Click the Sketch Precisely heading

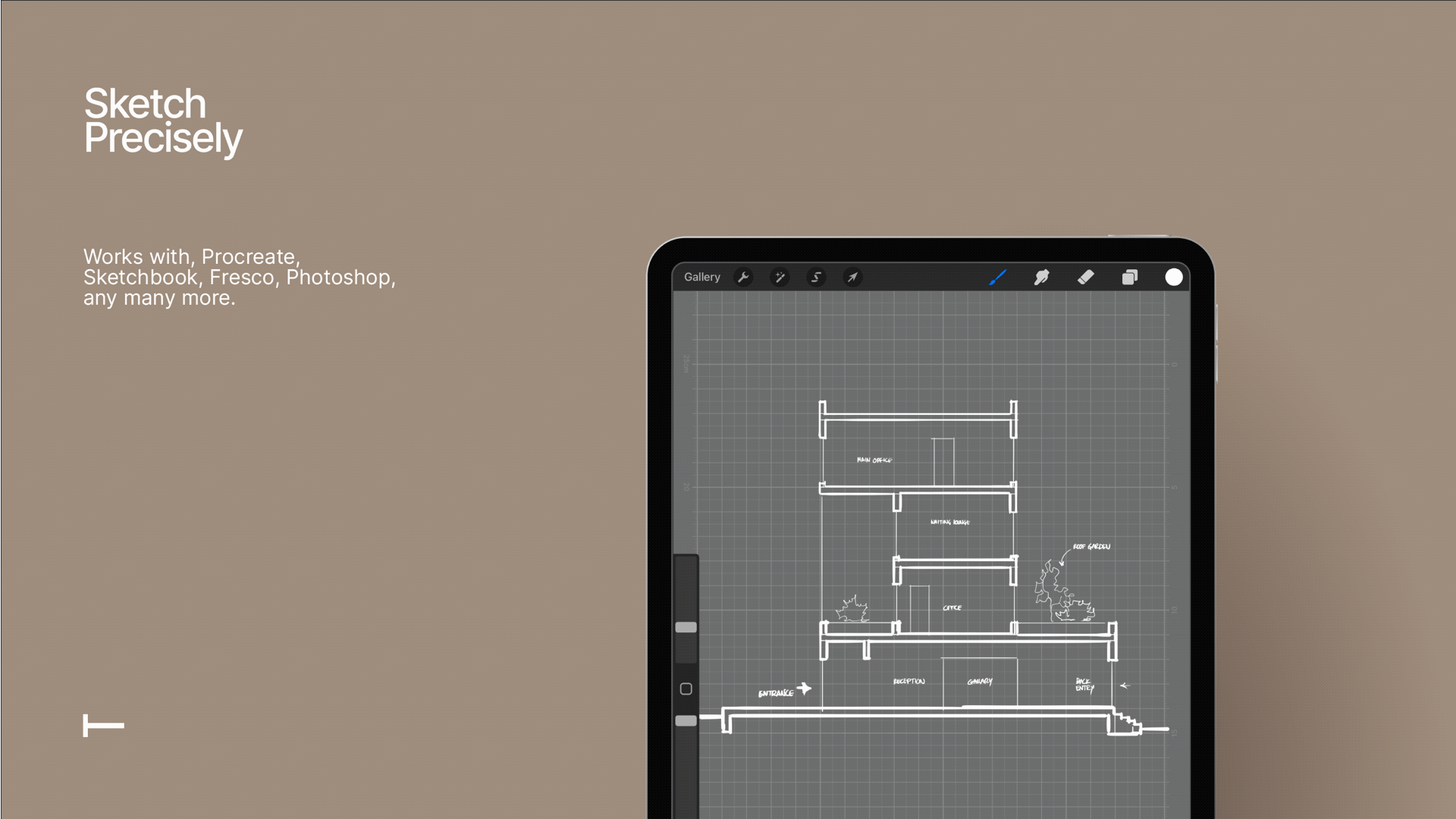coord(162,121)
